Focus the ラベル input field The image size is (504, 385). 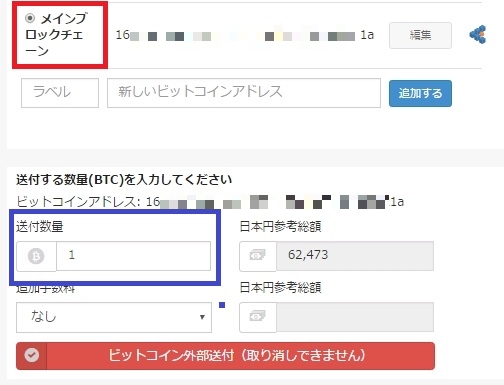60,93
